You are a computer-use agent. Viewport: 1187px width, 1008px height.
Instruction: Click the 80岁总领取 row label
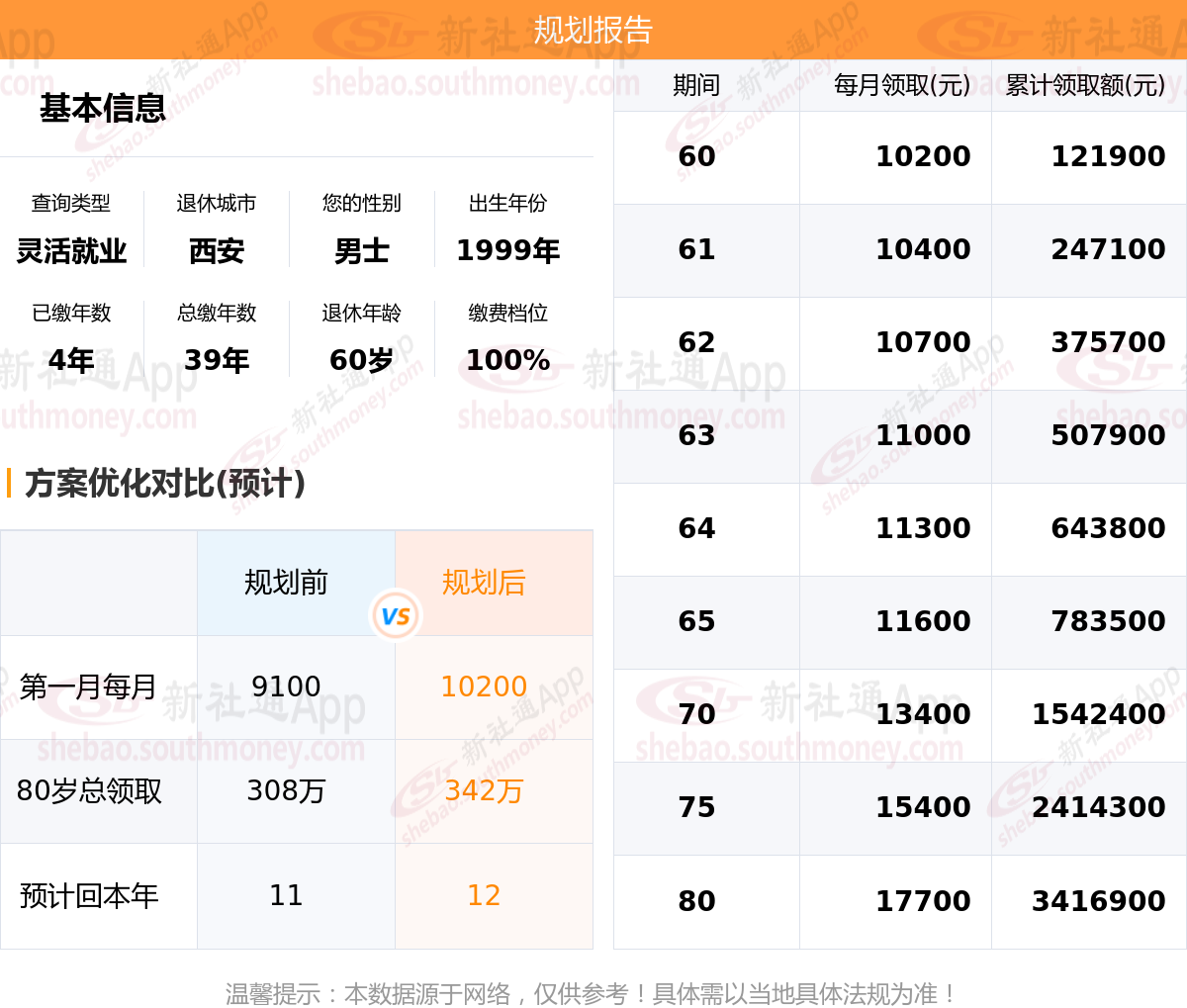point(89,791)
